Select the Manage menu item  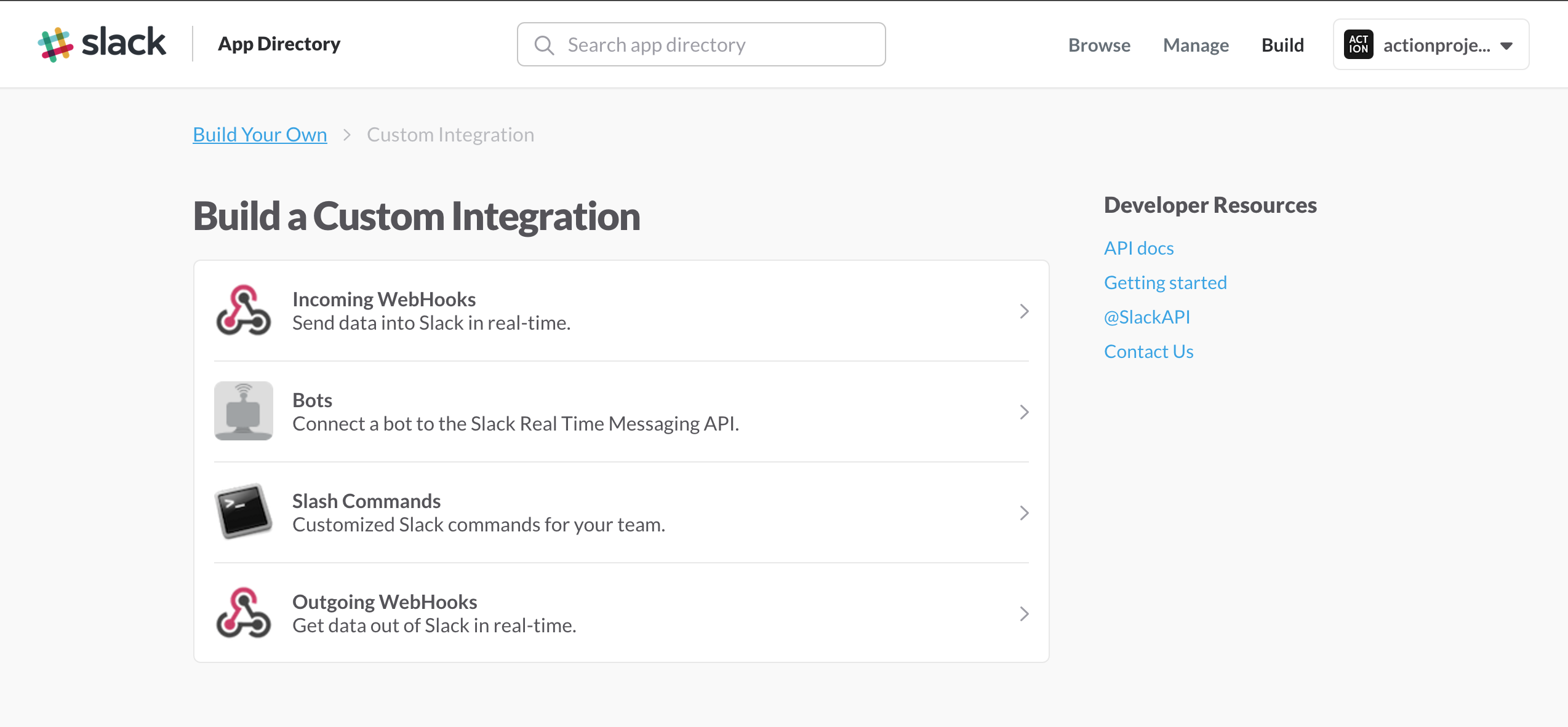tap(1197, 44)
